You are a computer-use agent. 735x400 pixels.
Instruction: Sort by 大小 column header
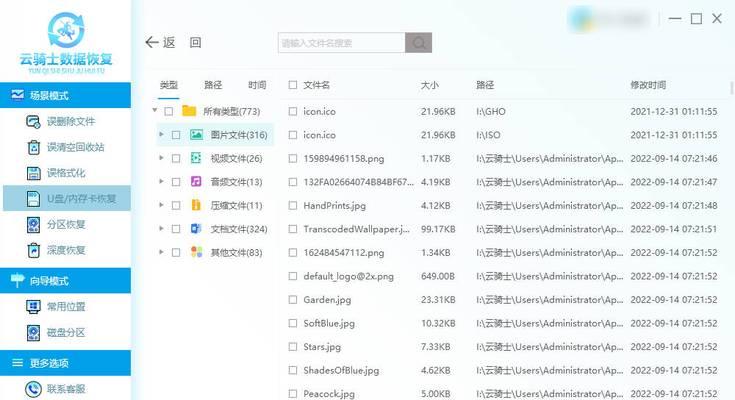pos(430,85)
